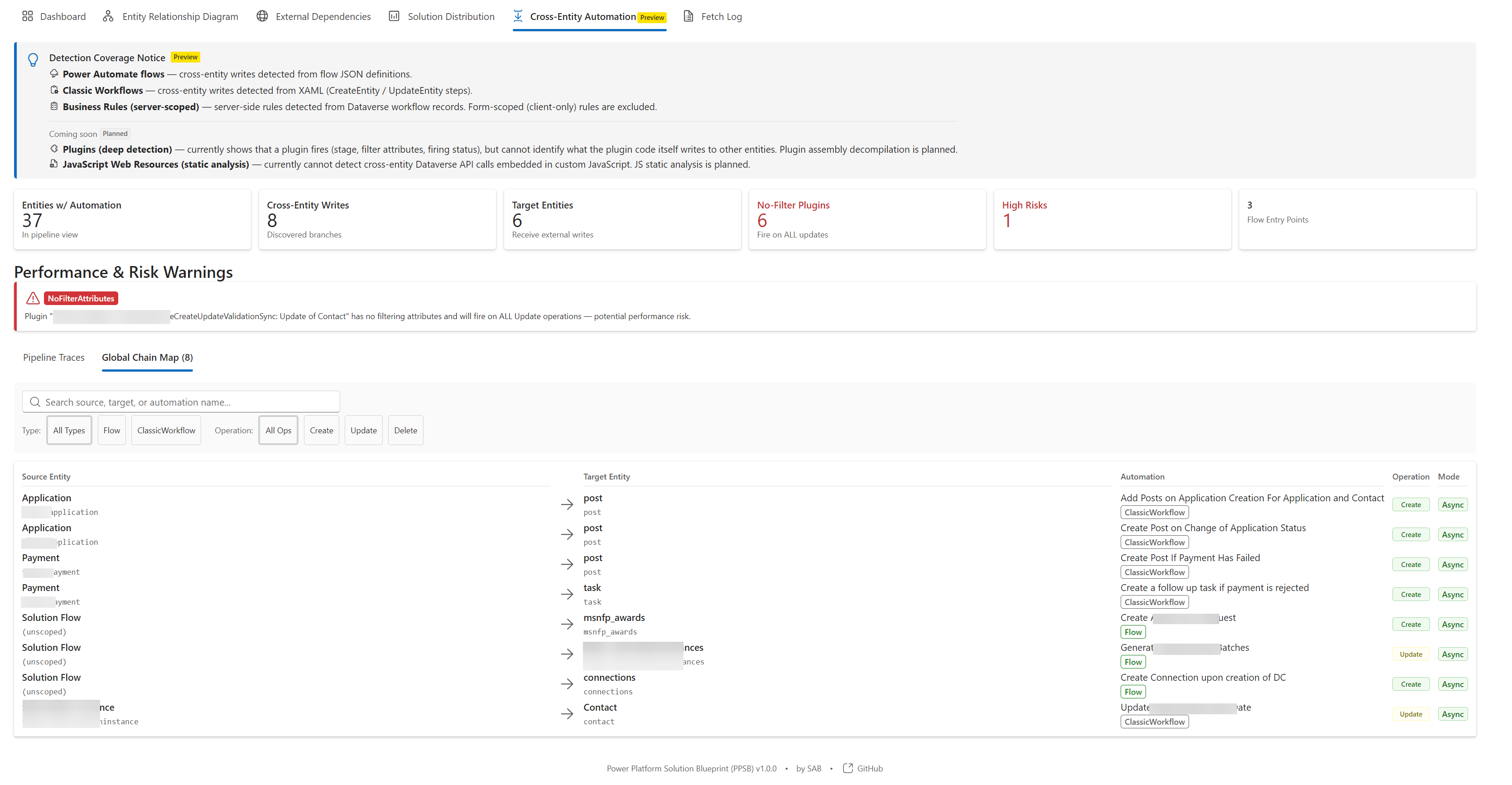This screenshot has height=785, width=1512.
Task: Click the Fetch Log document icon
Action: coord(689,16)
